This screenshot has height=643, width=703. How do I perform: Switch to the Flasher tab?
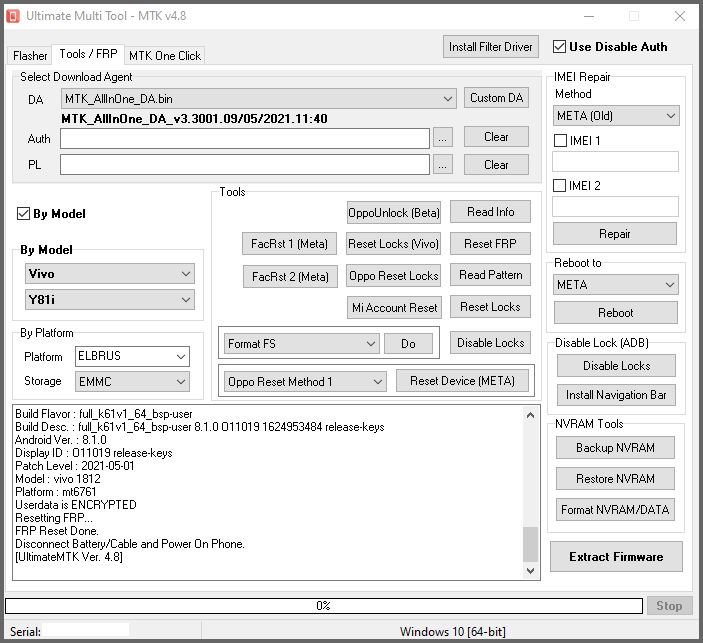(29, 56)
